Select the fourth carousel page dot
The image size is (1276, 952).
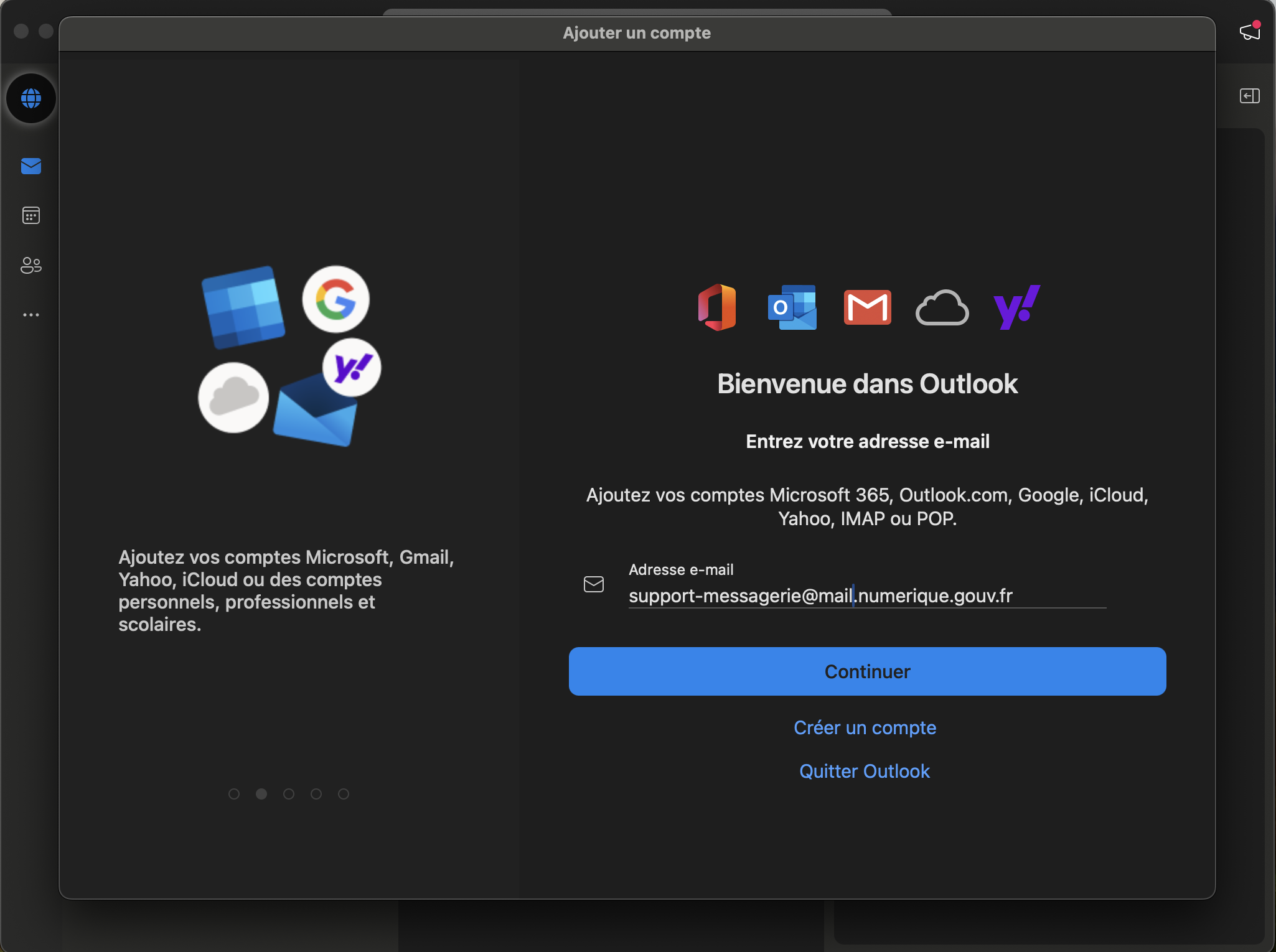pyautogui.click(x=316, y=794)
